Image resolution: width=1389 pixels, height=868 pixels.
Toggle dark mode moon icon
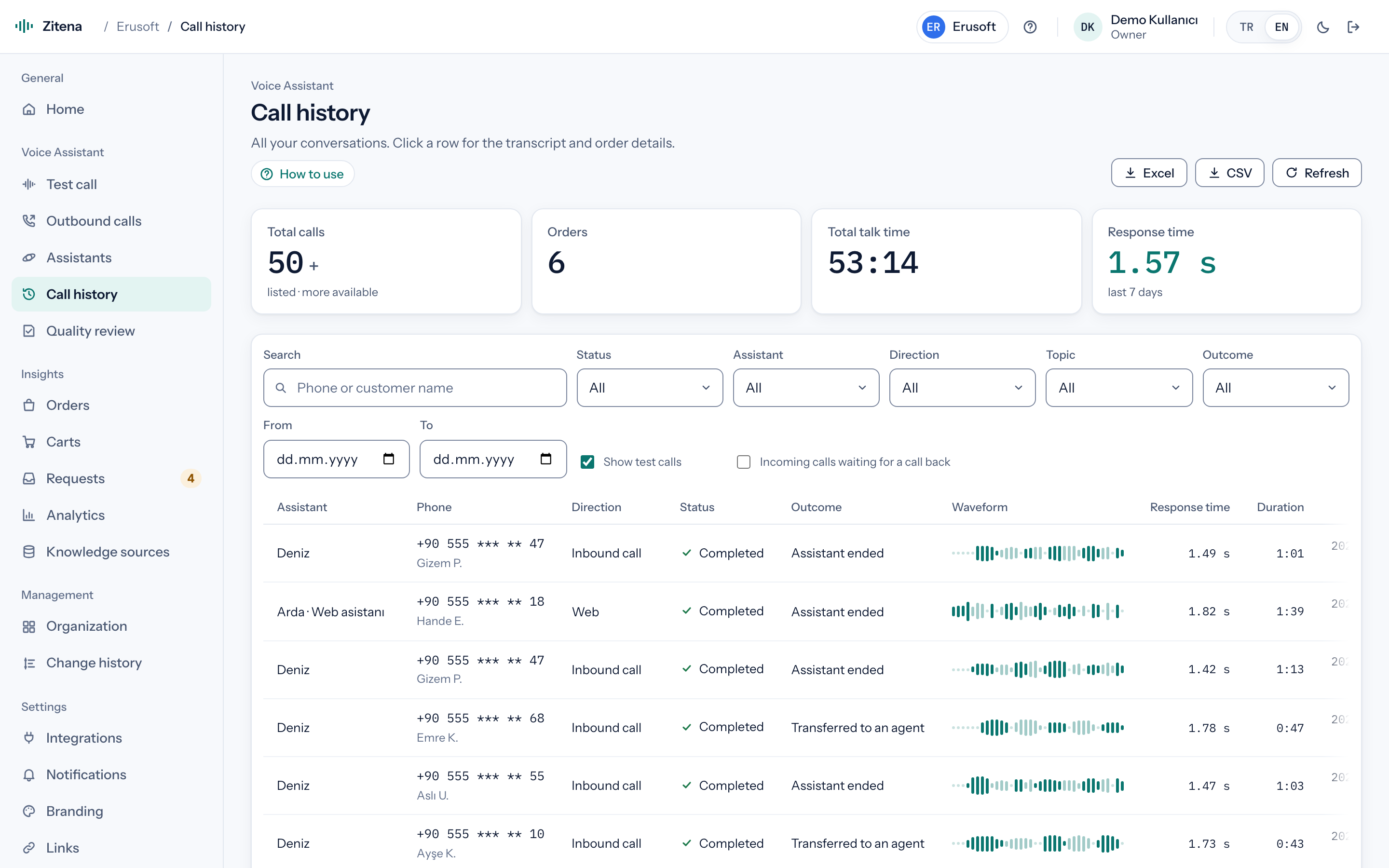(x=1322, y=27)
